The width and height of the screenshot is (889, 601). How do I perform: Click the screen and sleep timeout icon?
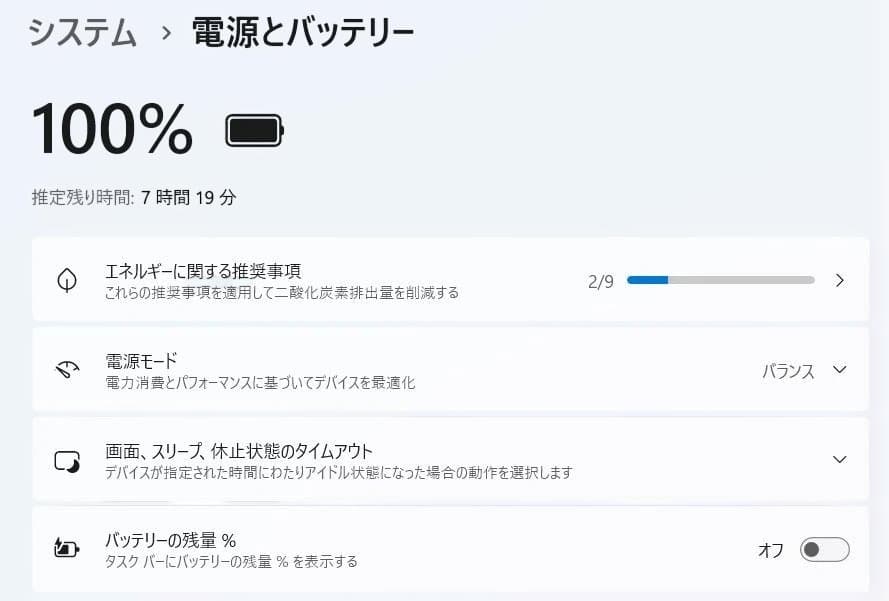pos(66,459)
